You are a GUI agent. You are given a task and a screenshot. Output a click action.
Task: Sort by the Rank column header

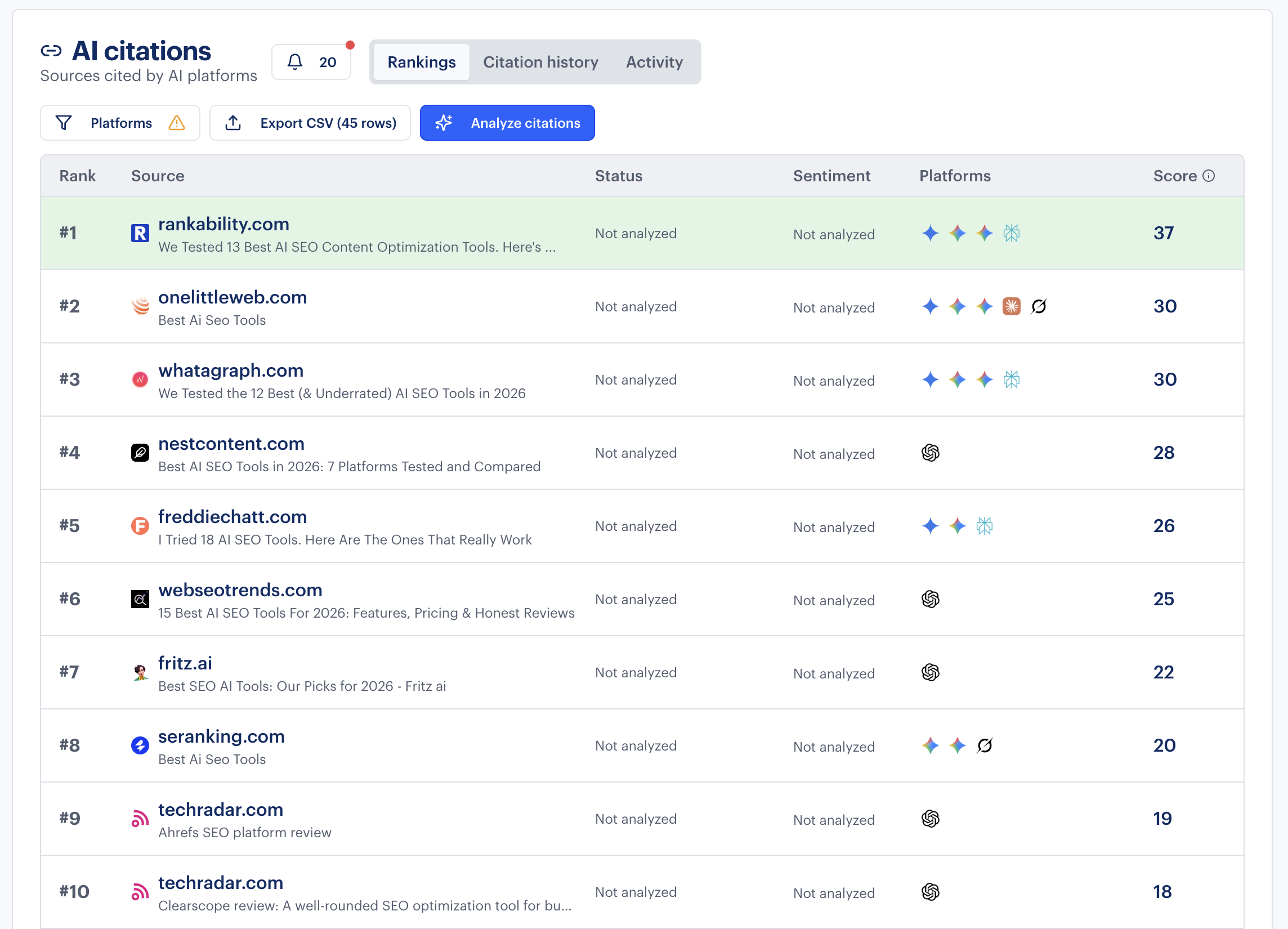pos(77,176)
